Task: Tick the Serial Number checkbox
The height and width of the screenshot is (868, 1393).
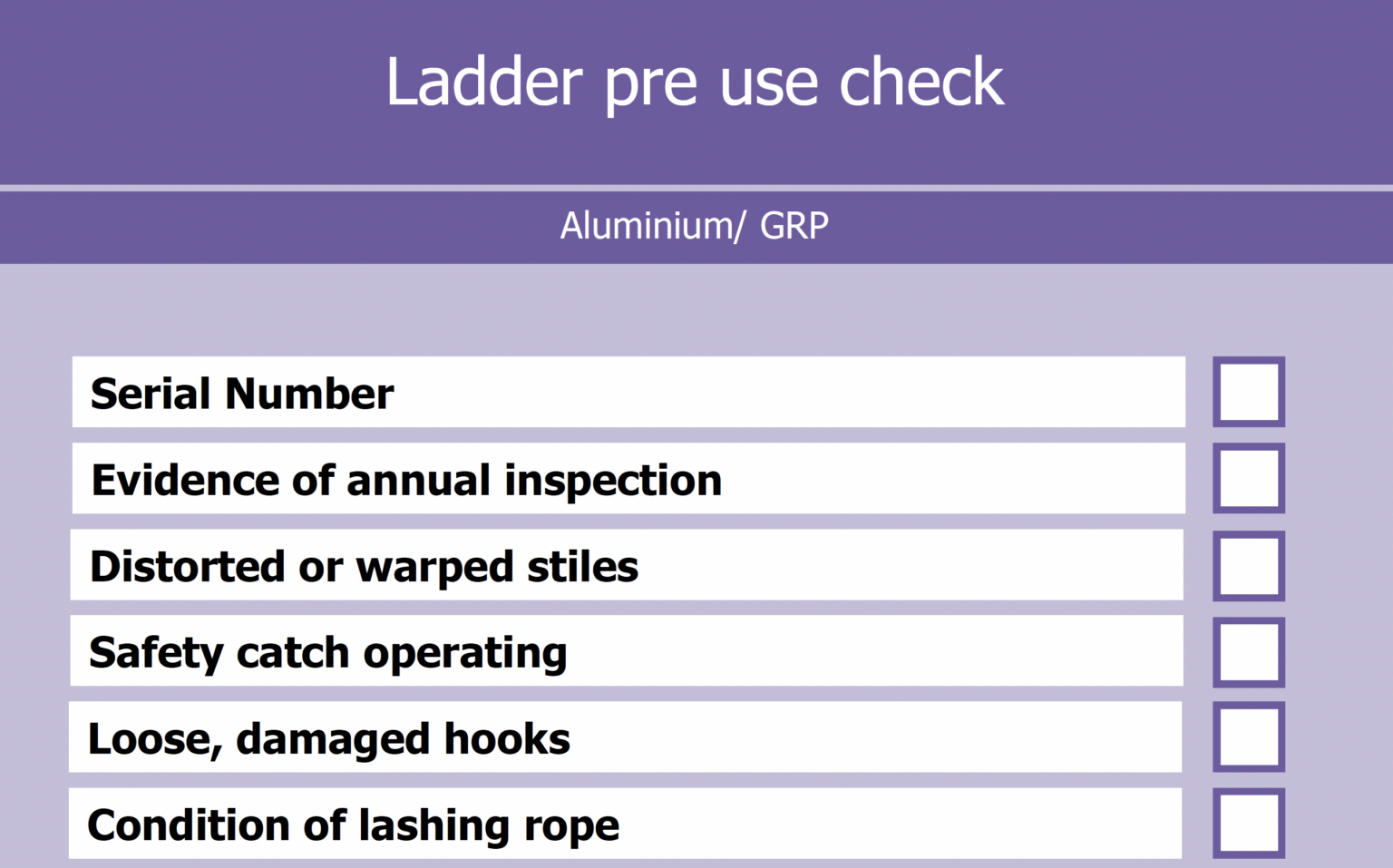Action: pyautogui.click(x=1249, y=392)
